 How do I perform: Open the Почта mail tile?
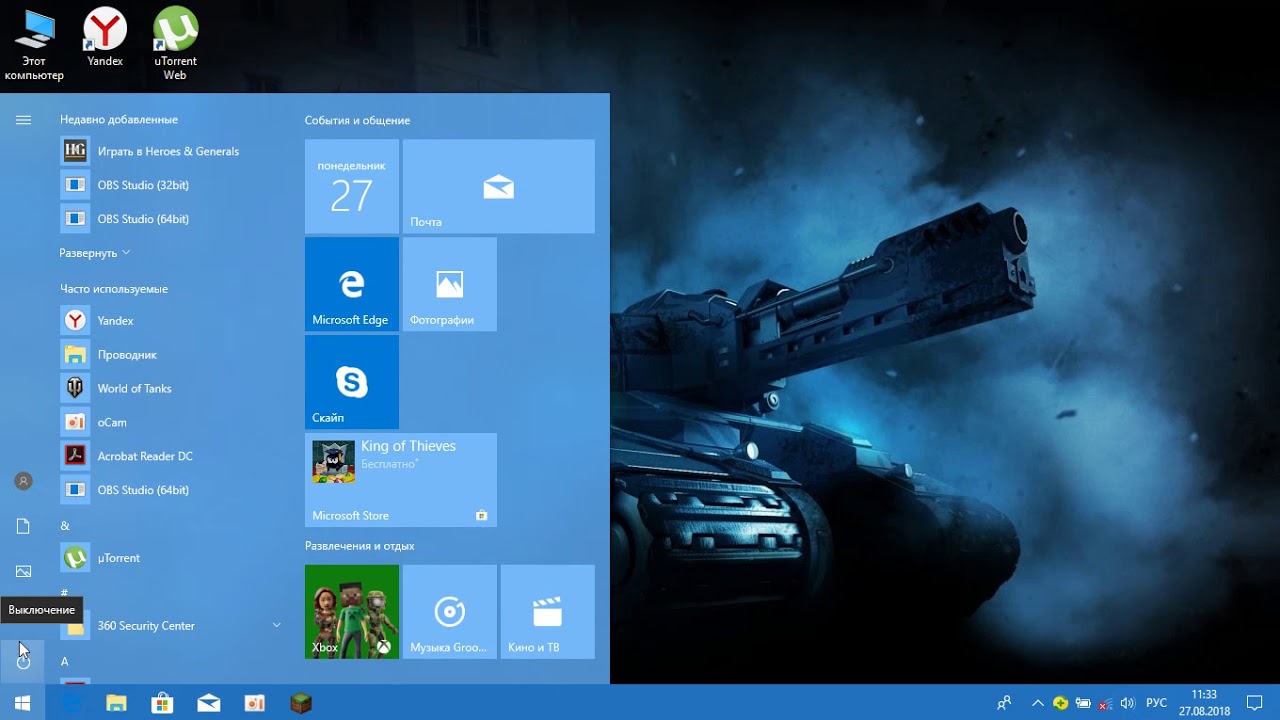coord(499,186)
